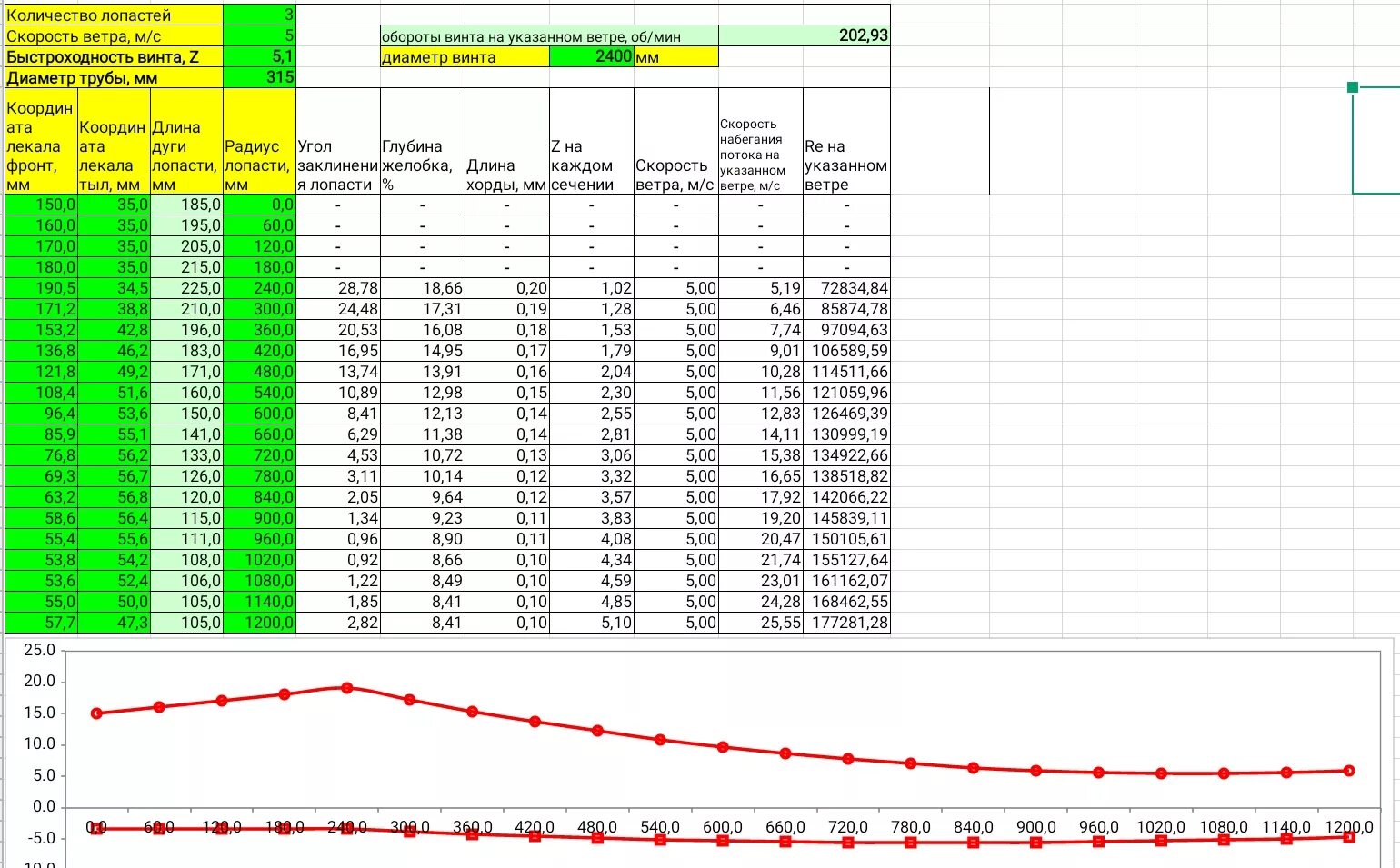This screenshot has width=1400, height=868.
Task: Select blade angle cell '13,74'
Action: [338, 372]
